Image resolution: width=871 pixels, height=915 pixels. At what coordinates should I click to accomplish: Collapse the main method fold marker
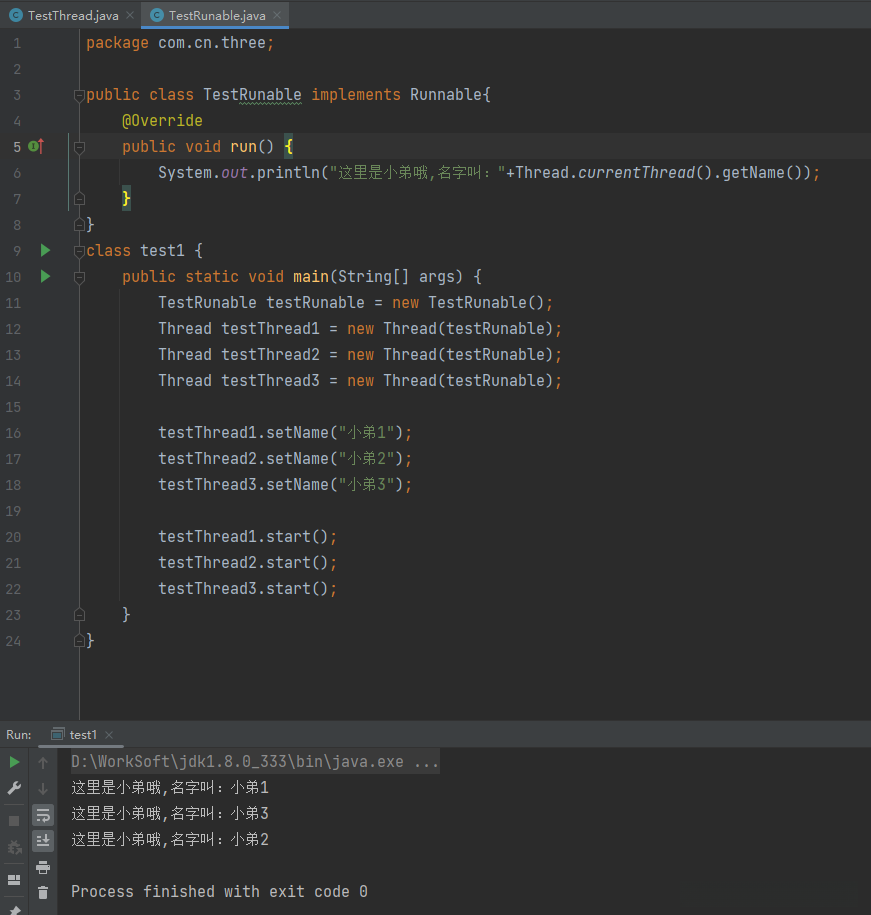pyautogui.click(x=79, y=277)
